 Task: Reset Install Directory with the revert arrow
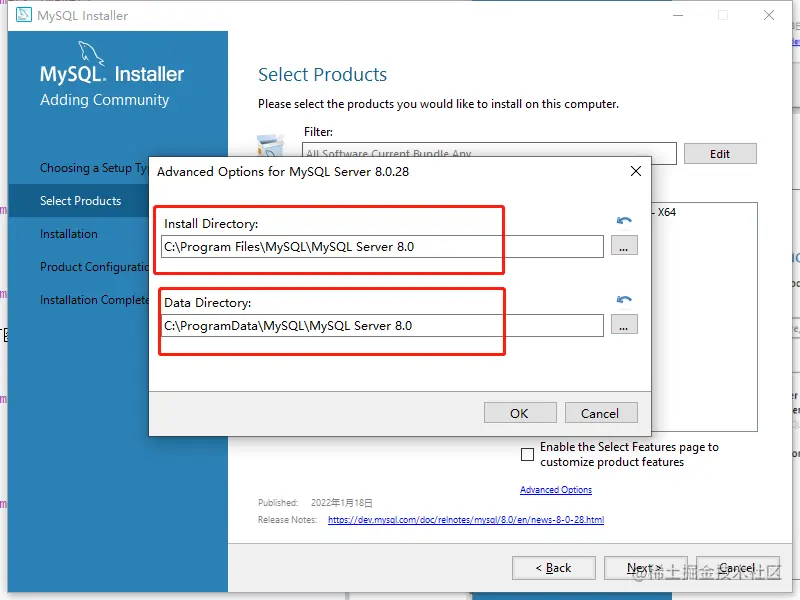tap(624, 220)
